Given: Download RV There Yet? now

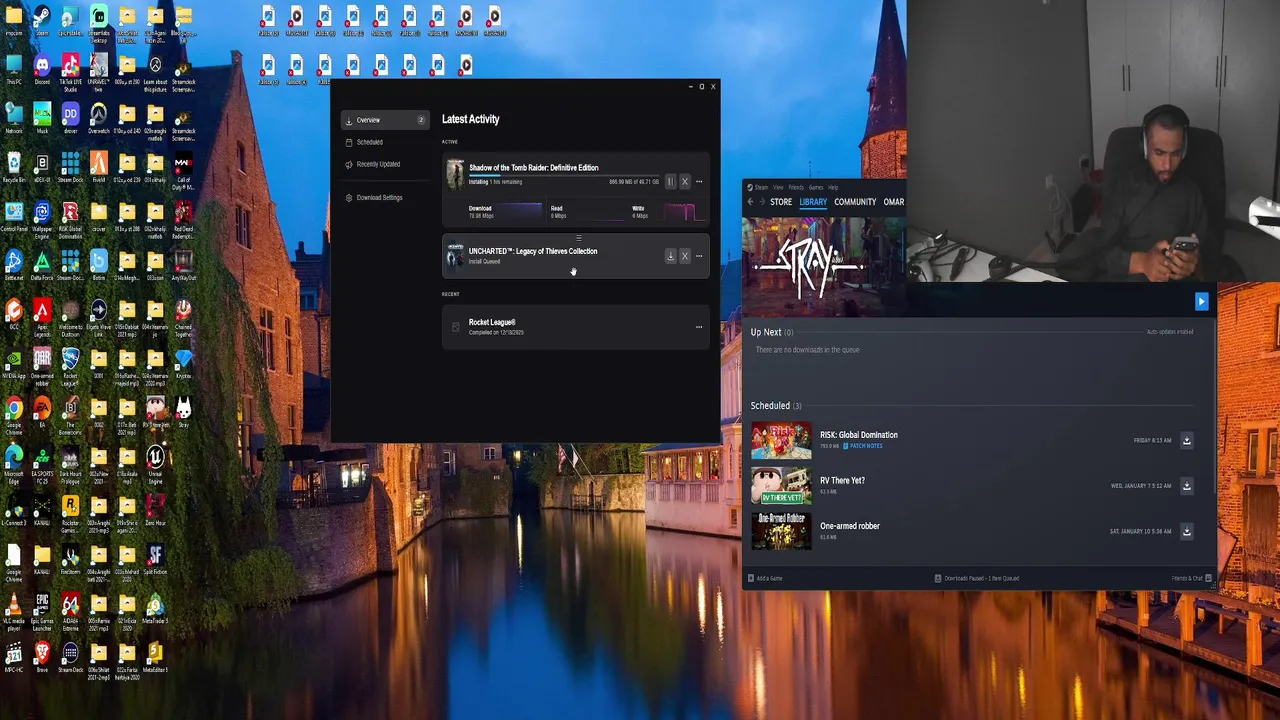Looking at the screenshot, I should point(1187,486).
